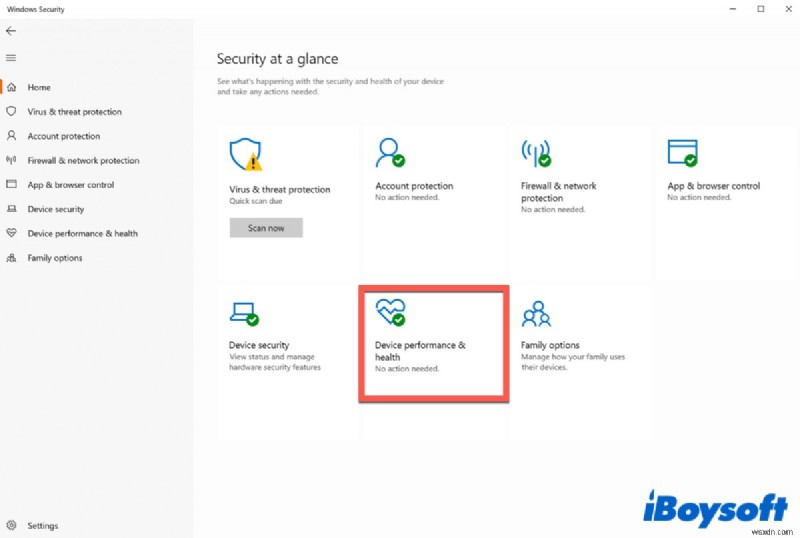Click the large App & browser control window icon
800x538 pixels.
click(683, 153)
